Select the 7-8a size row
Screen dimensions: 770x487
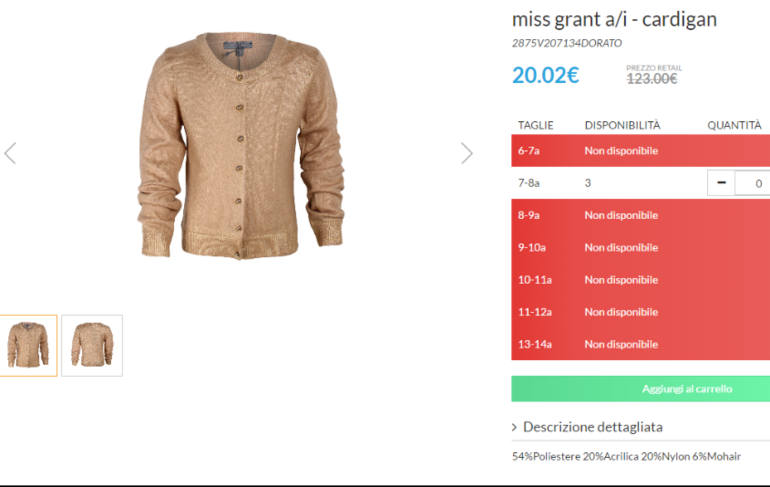coord(640,183)
